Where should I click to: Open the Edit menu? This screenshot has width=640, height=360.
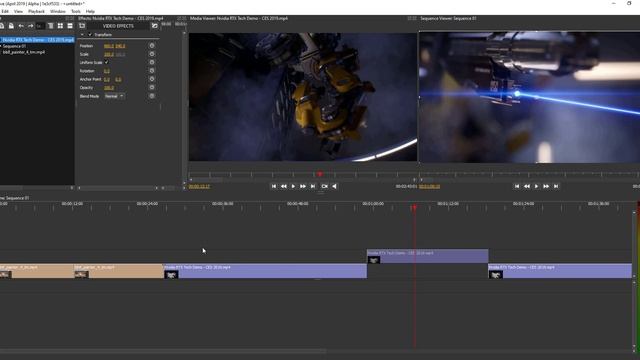click(5, 11)
